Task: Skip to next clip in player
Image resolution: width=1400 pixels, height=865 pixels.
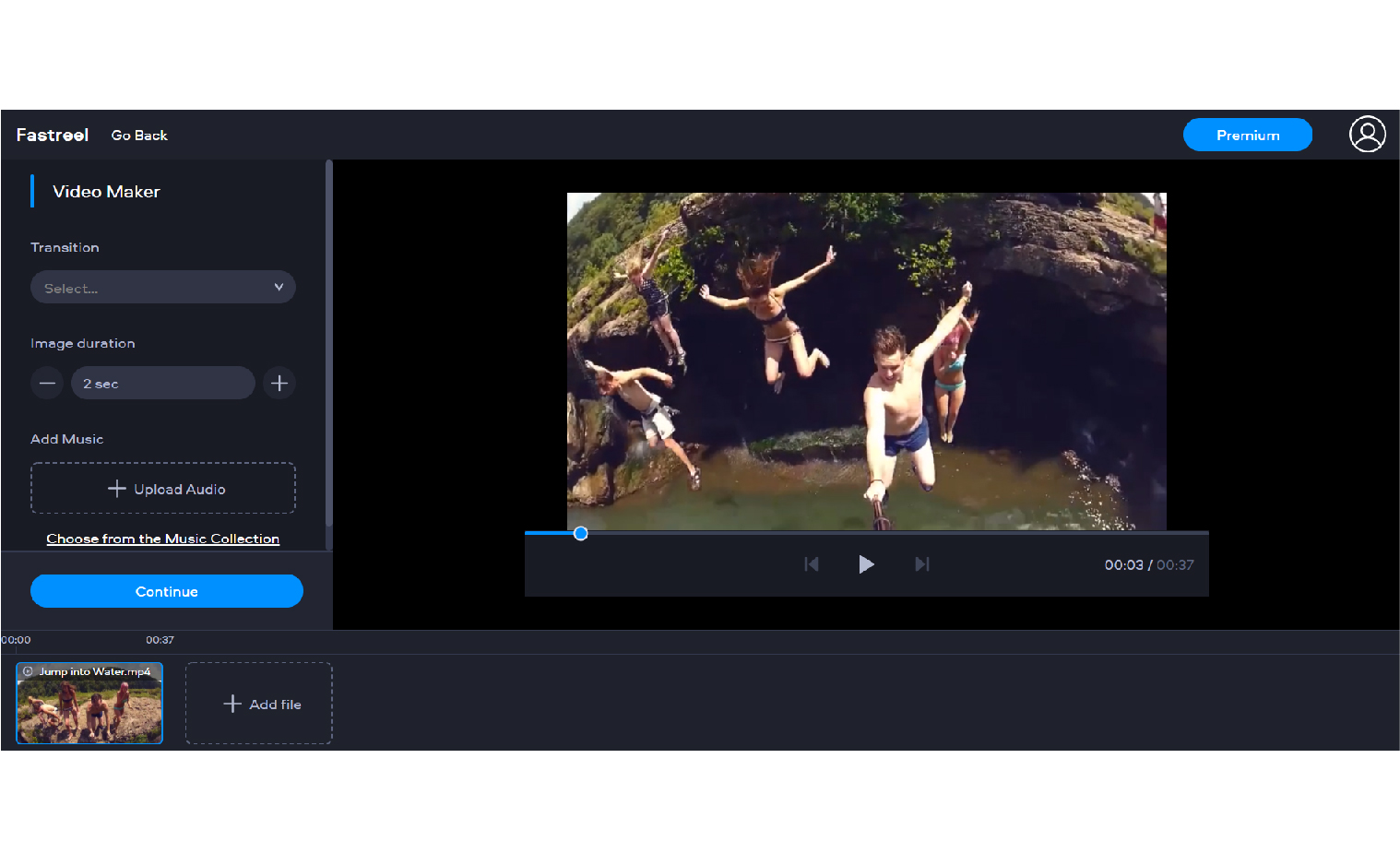Action: coord(921,564)
